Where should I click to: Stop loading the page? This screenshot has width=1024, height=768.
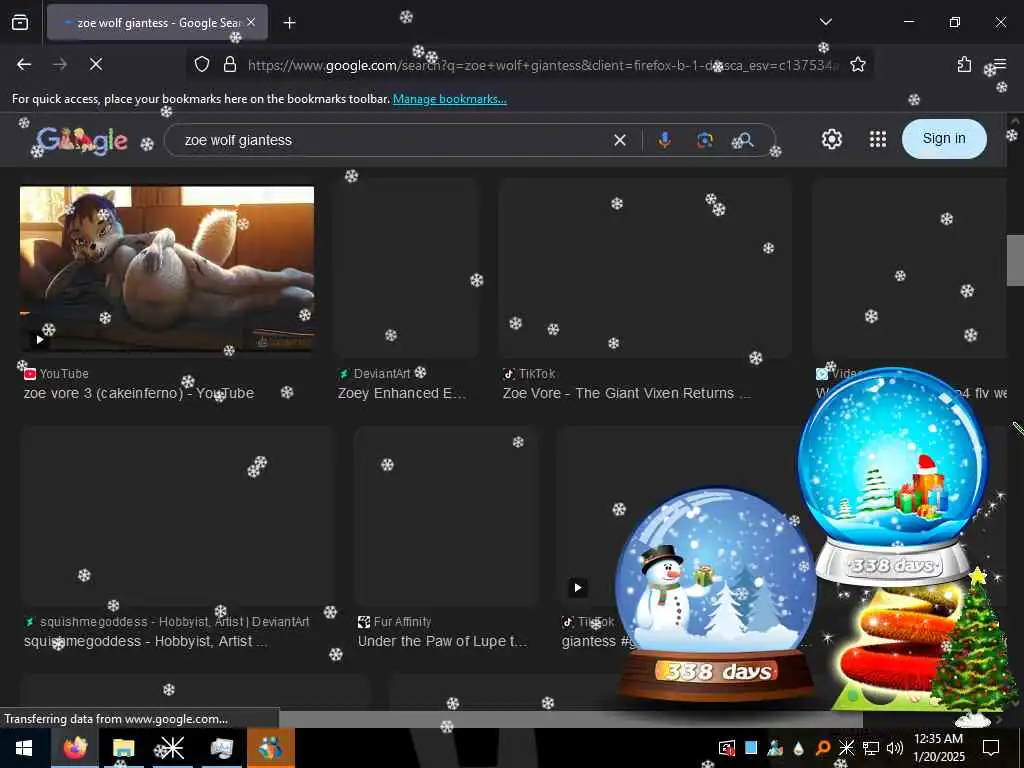click(96, 64)
